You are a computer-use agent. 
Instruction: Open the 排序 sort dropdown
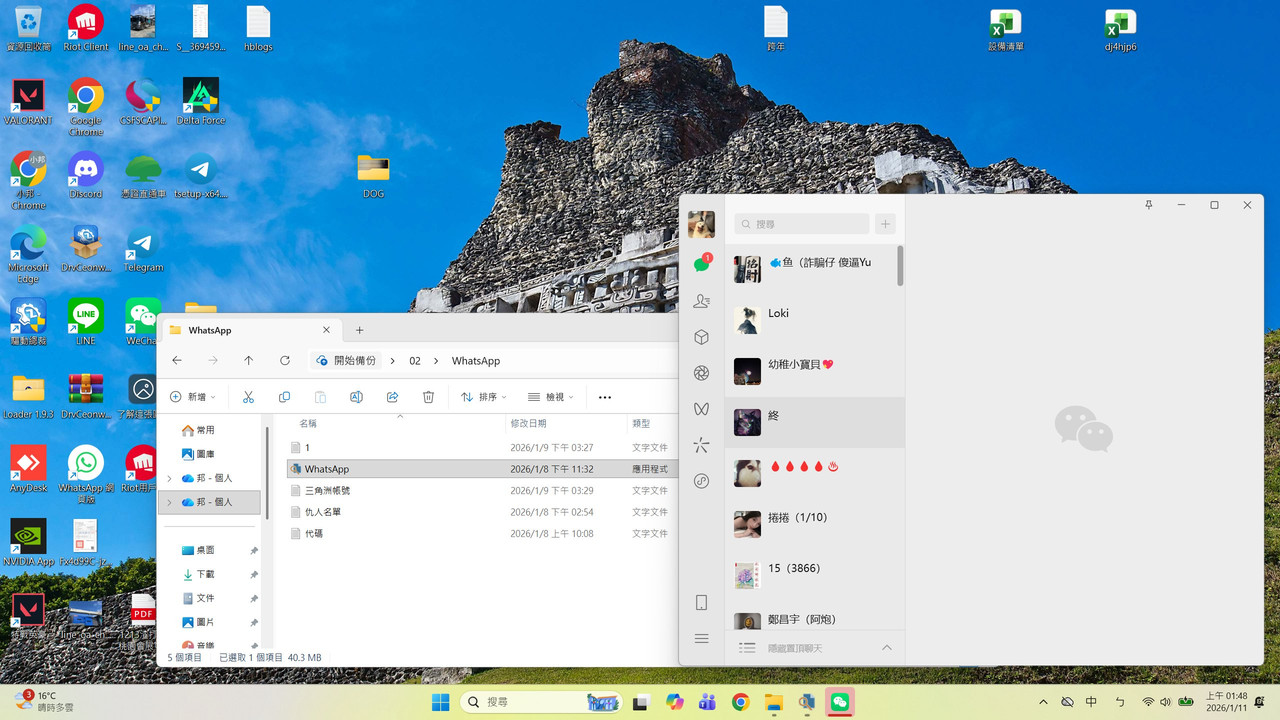click(x=484, y=397)
